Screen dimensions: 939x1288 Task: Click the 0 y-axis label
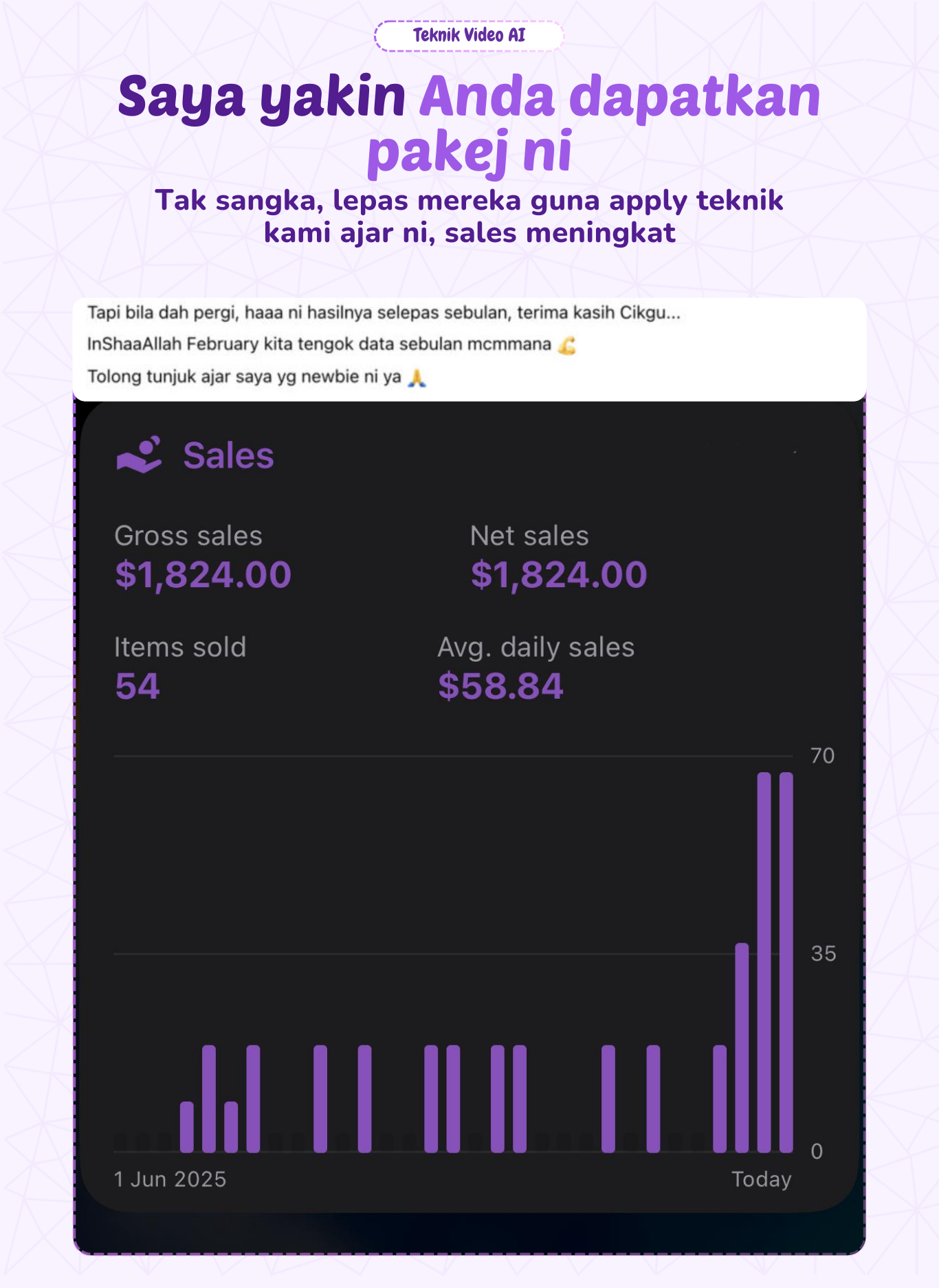[817, 1151]
